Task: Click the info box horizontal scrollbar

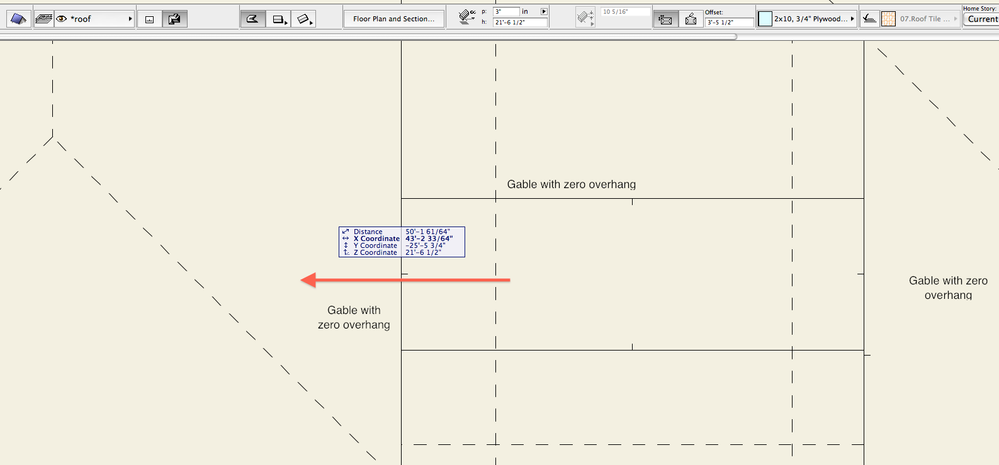Action: pyautogui.click(x=368, y=37)
